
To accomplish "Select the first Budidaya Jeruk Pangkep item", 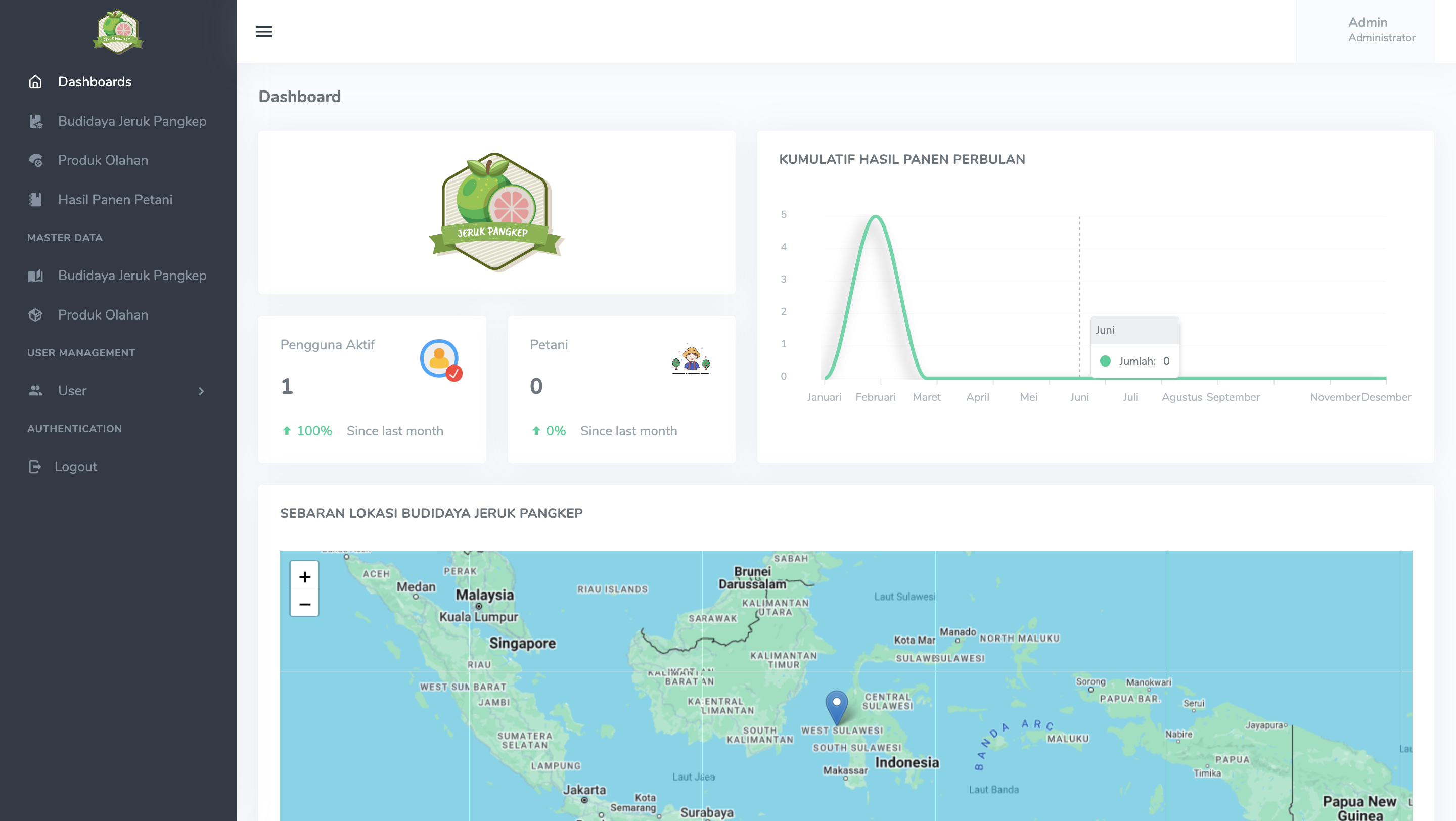I will [x=131, y=121].
